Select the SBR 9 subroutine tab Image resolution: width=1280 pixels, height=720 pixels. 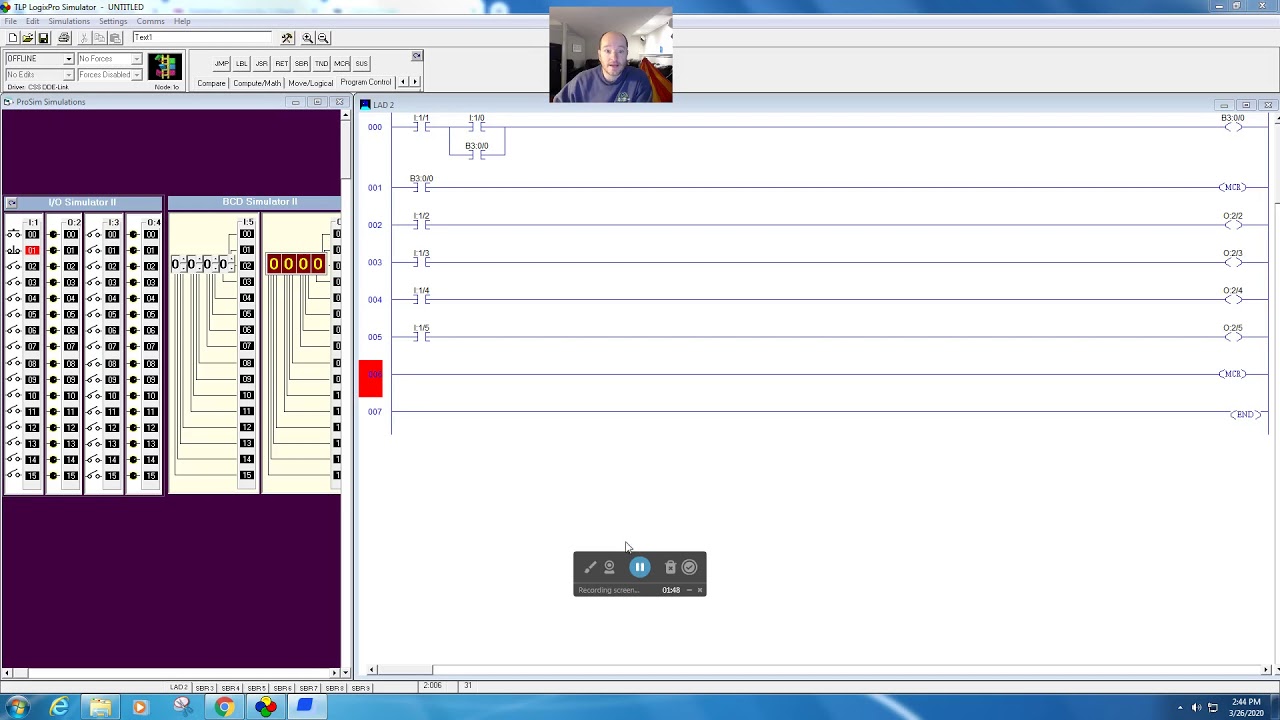pyautogui.click(x=360, y=688)
